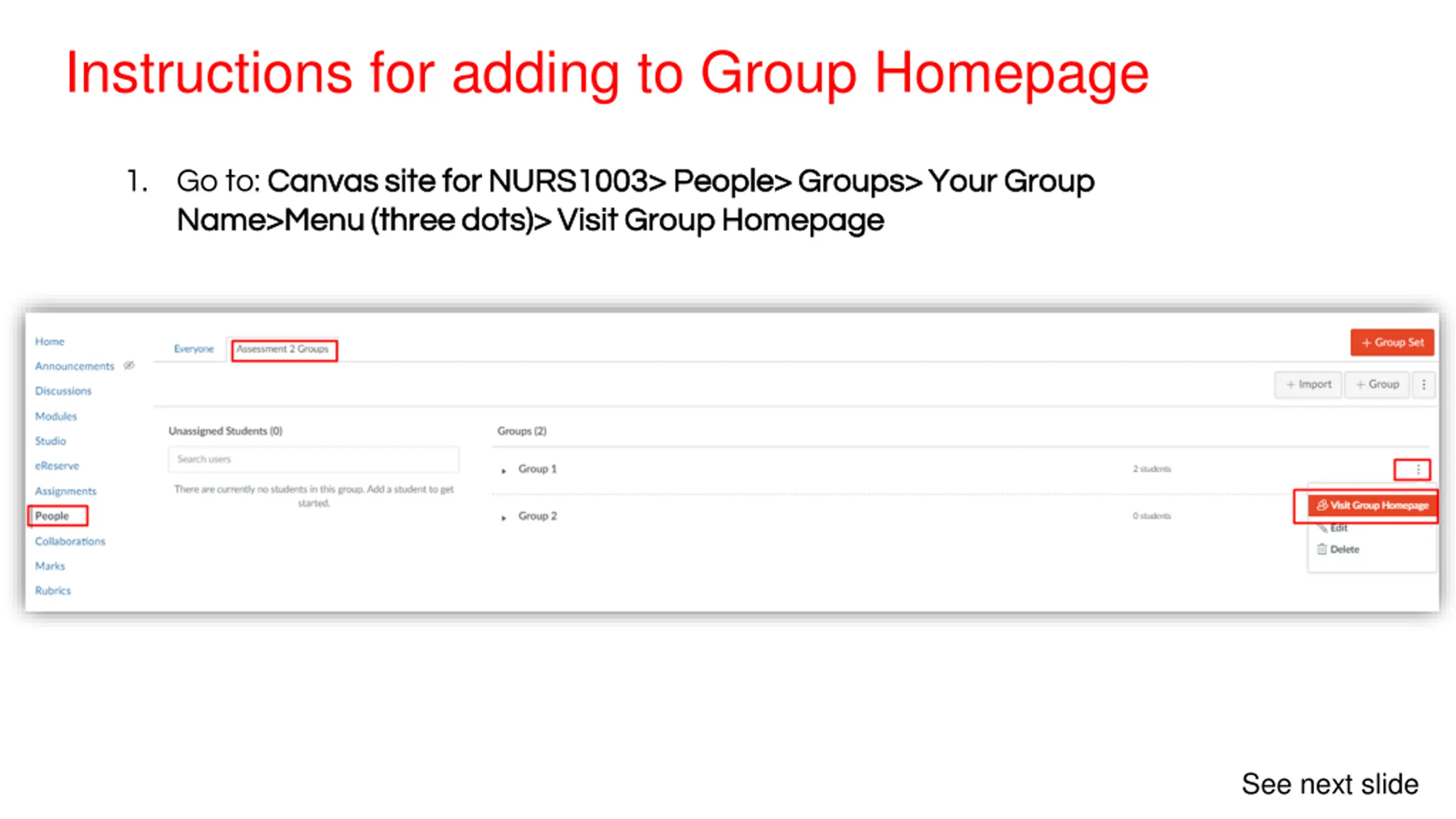Expand the Group 1 arrow

pyautogui.click(x=503, y=470)
